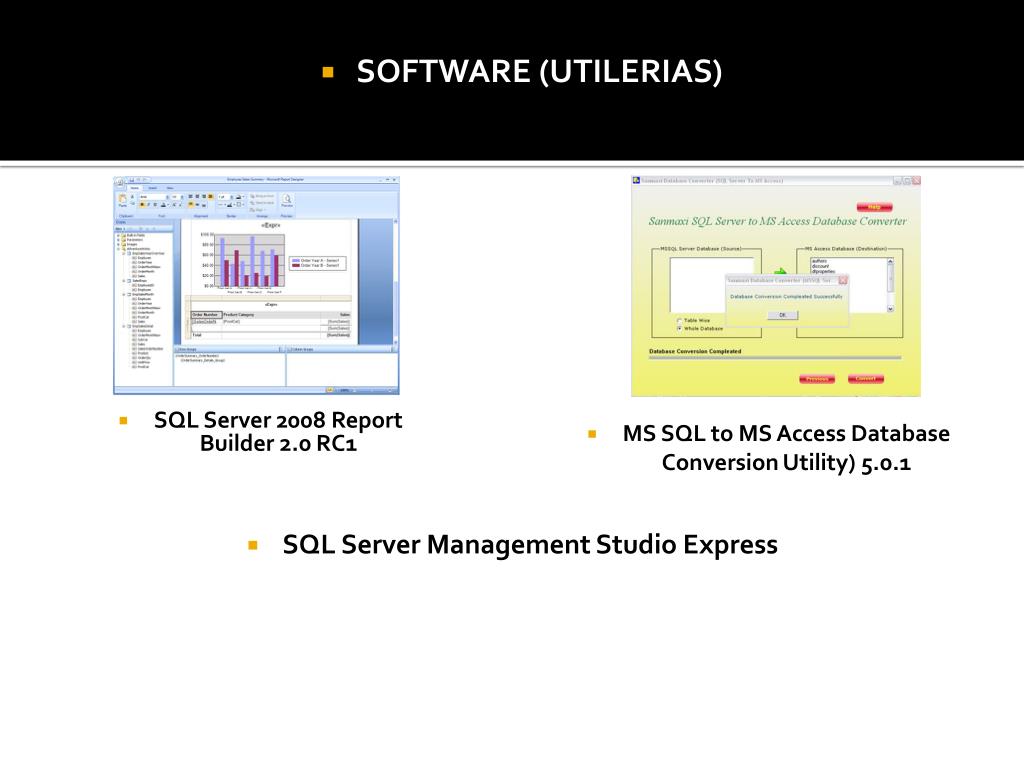This screenshot has height=768, width=1024.
Task: Open the round Office button in Report Builder
Action: tap(119, 182)
